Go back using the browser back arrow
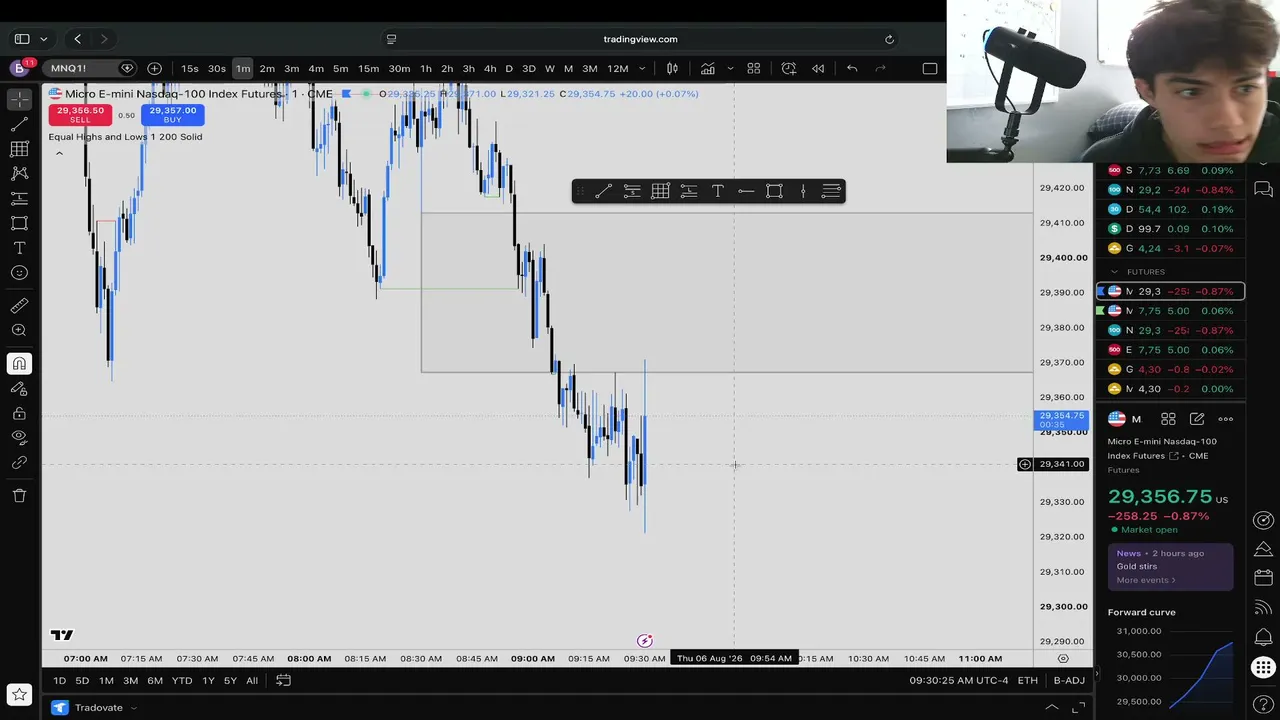The image size is (1280, 720). (77, 39)
